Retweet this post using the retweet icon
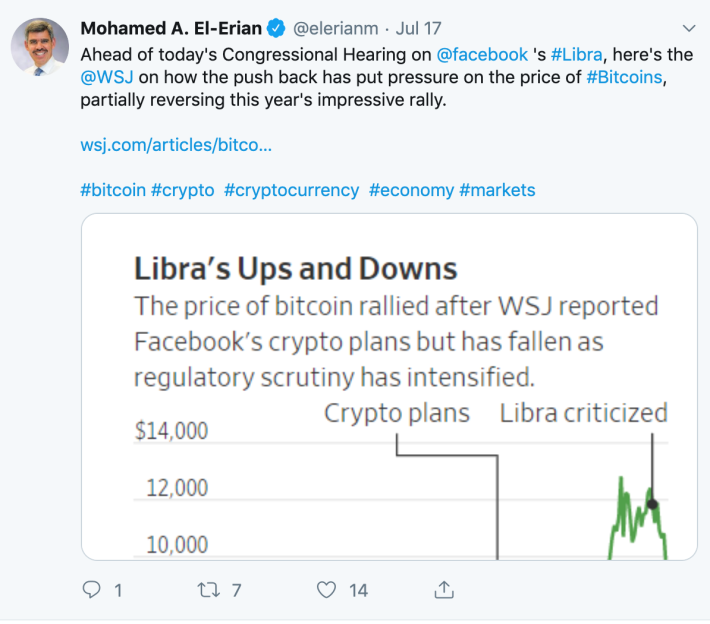 click(209, 590)
